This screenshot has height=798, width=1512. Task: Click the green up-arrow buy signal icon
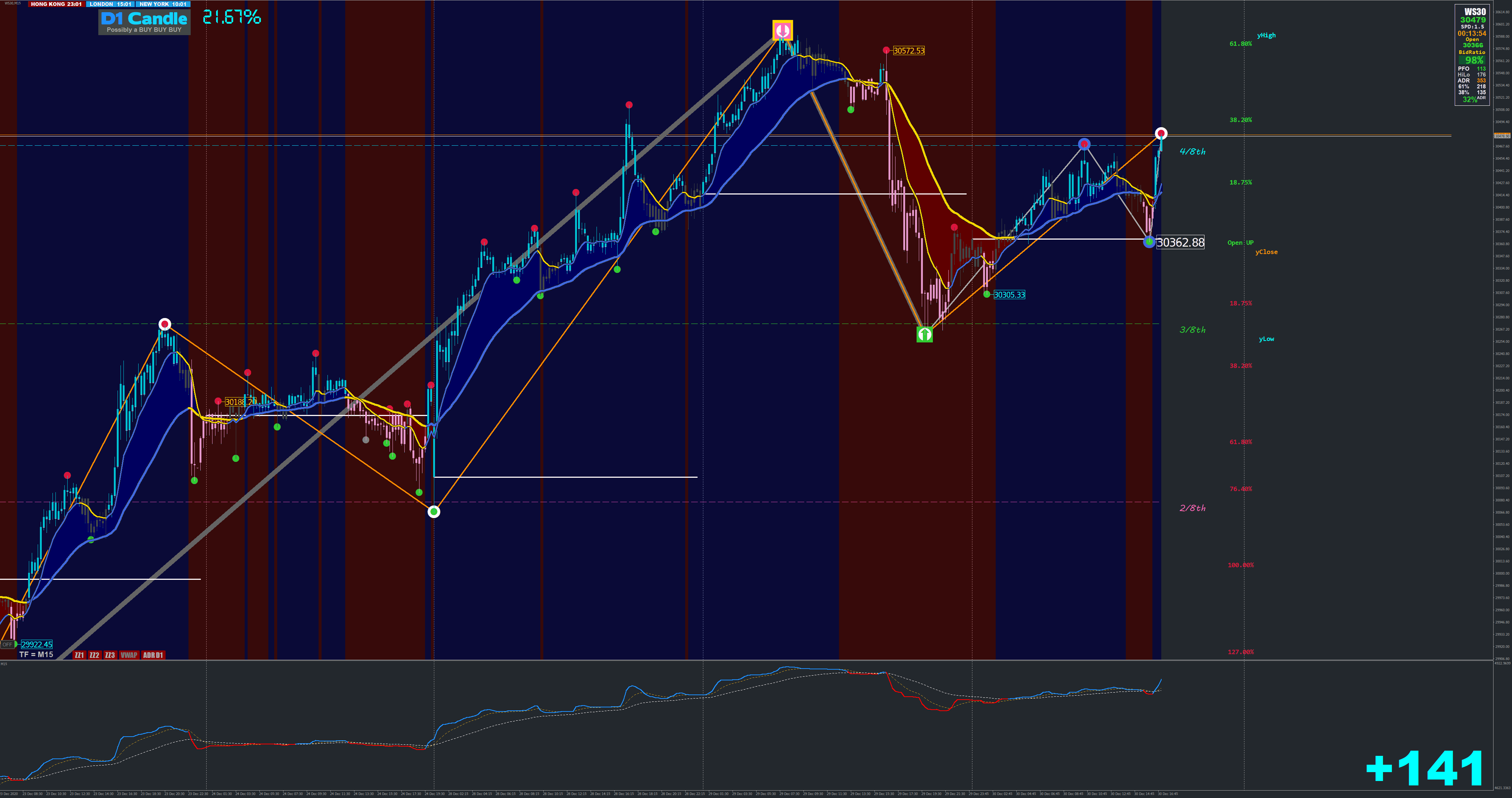coord(924,334)
